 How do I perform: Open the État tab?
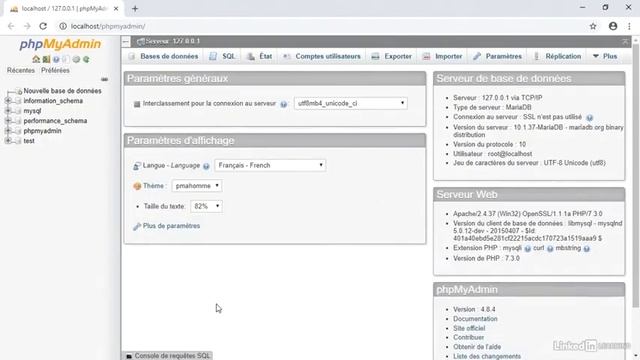click(x=260, y=56)
